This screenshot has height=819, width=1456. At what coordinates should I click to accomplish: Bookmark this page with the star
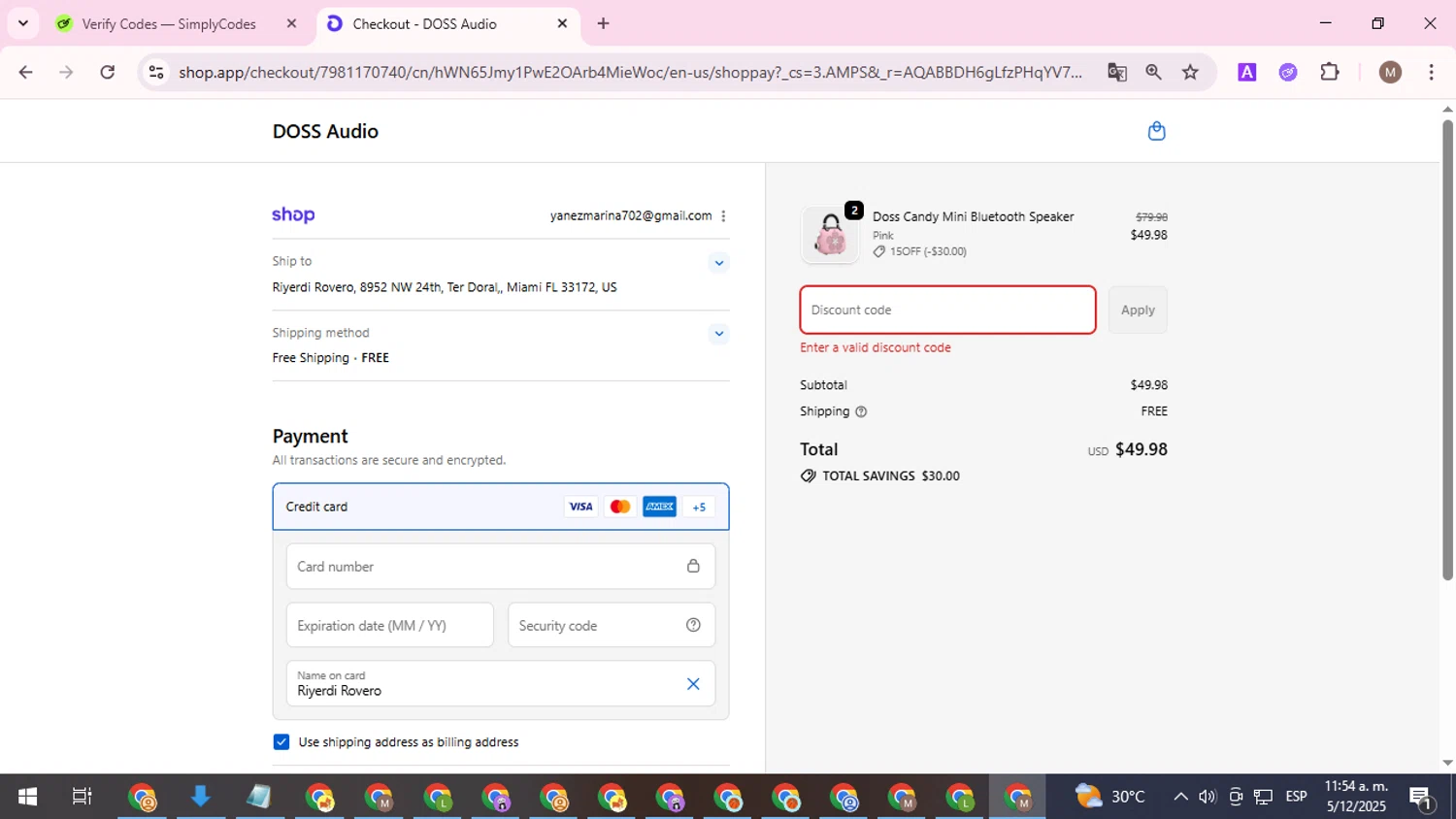point(1190,72)
